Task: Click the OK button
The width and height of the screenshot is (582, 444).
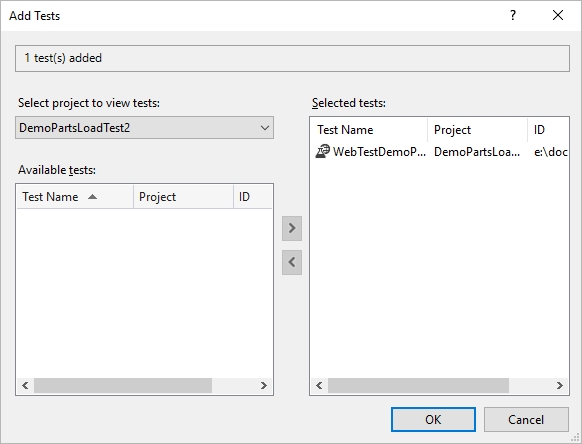Action: coord(433,419)
